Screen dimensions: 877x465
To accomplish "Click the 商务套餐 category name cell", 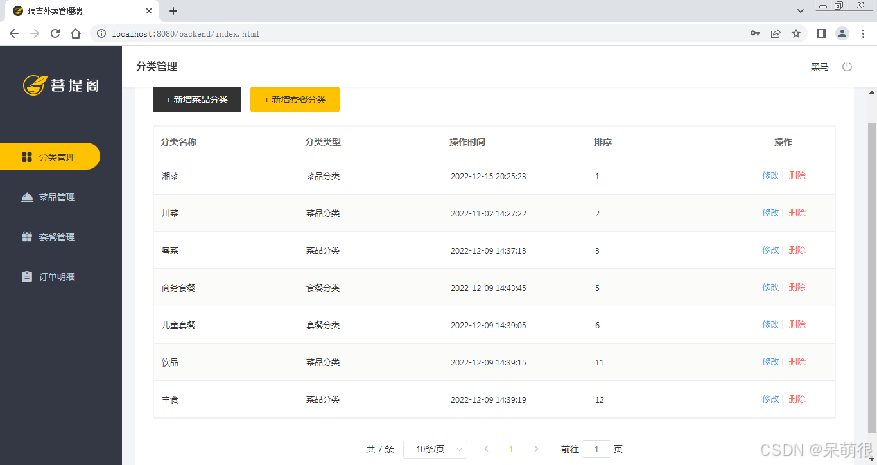I will (178, 288).
